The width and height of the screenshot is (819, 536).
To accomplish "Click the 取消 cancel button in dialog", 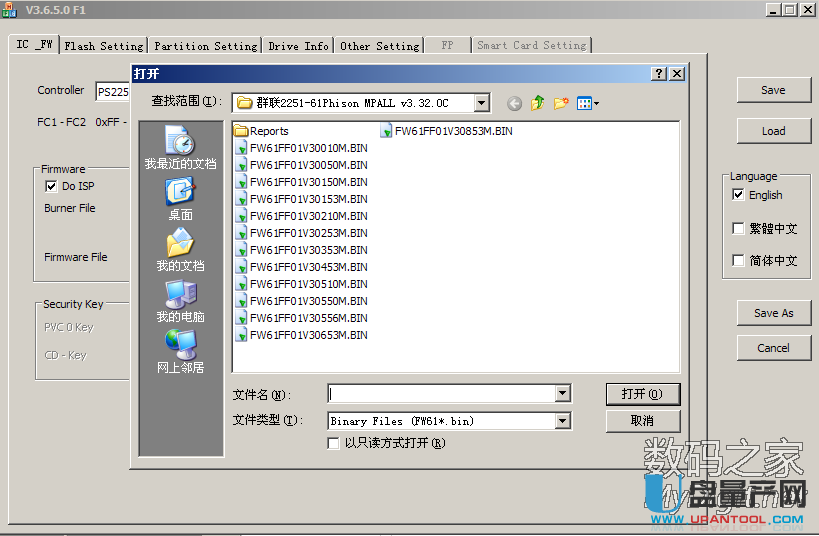I will point(642,421).
